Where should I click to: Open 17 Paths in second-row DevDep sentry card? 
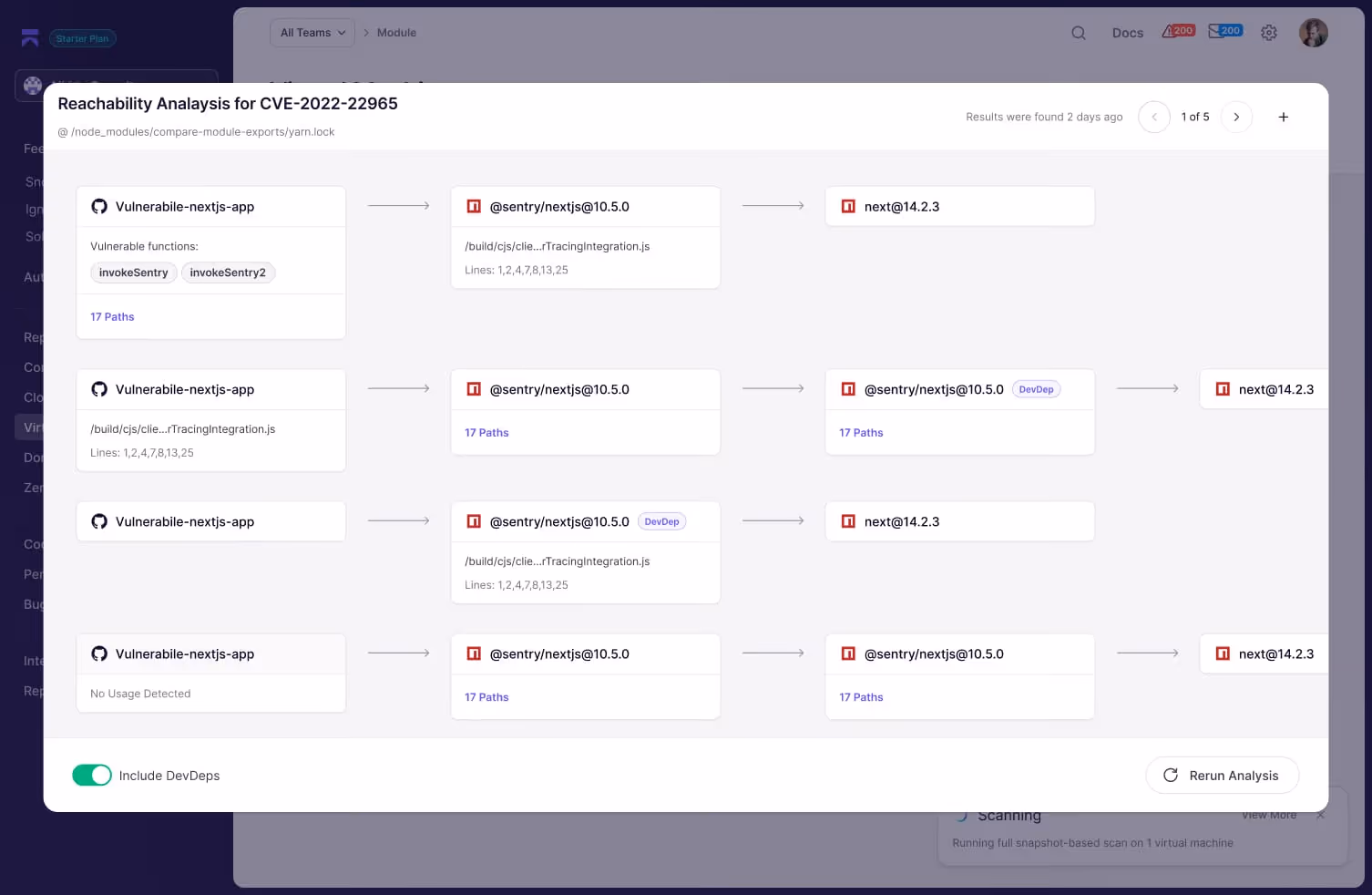click(x=861, y=433)
